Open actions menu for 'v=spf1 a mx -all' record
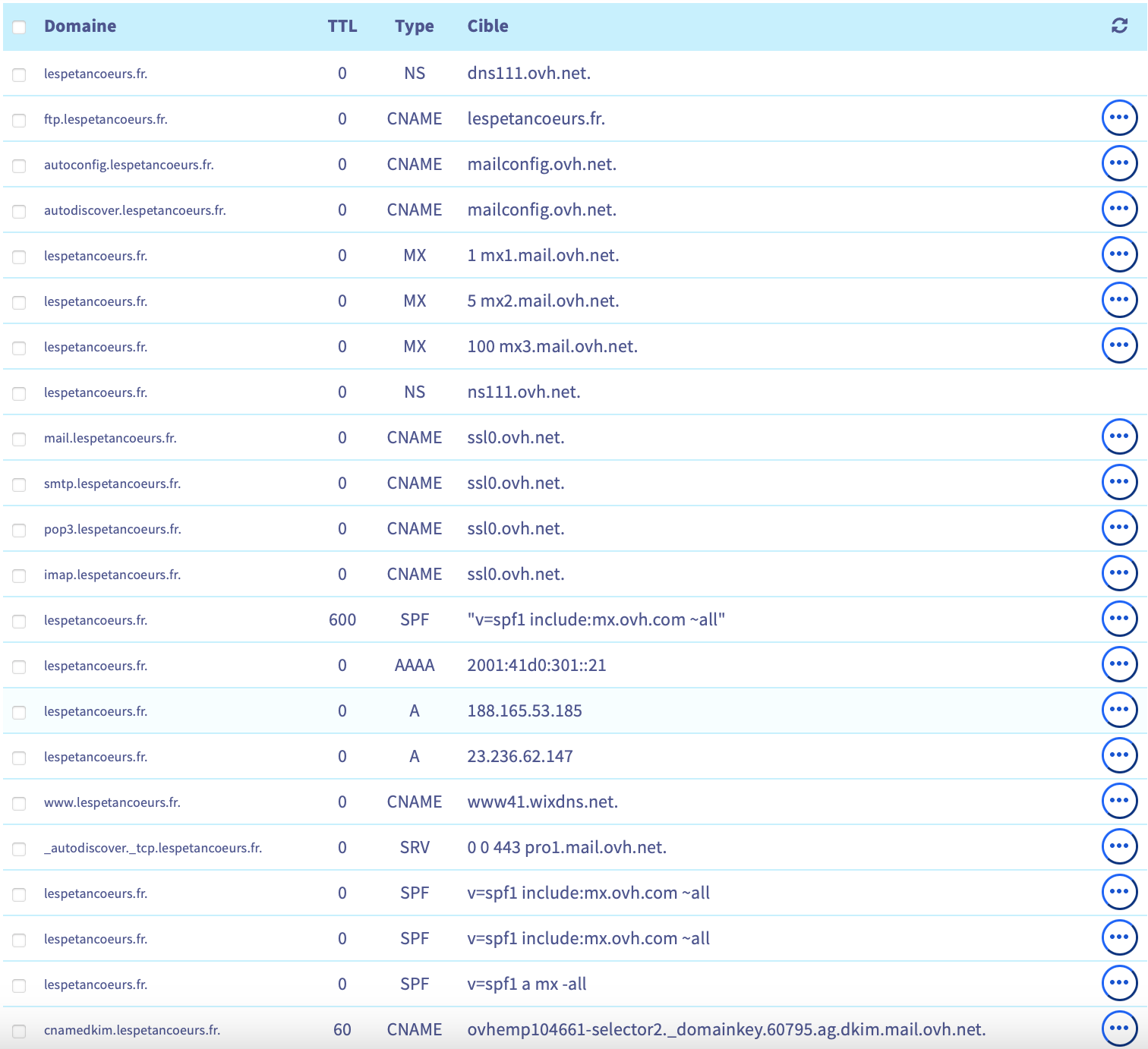The width and height of the screenshot is (1148, 1049). 1119,983
